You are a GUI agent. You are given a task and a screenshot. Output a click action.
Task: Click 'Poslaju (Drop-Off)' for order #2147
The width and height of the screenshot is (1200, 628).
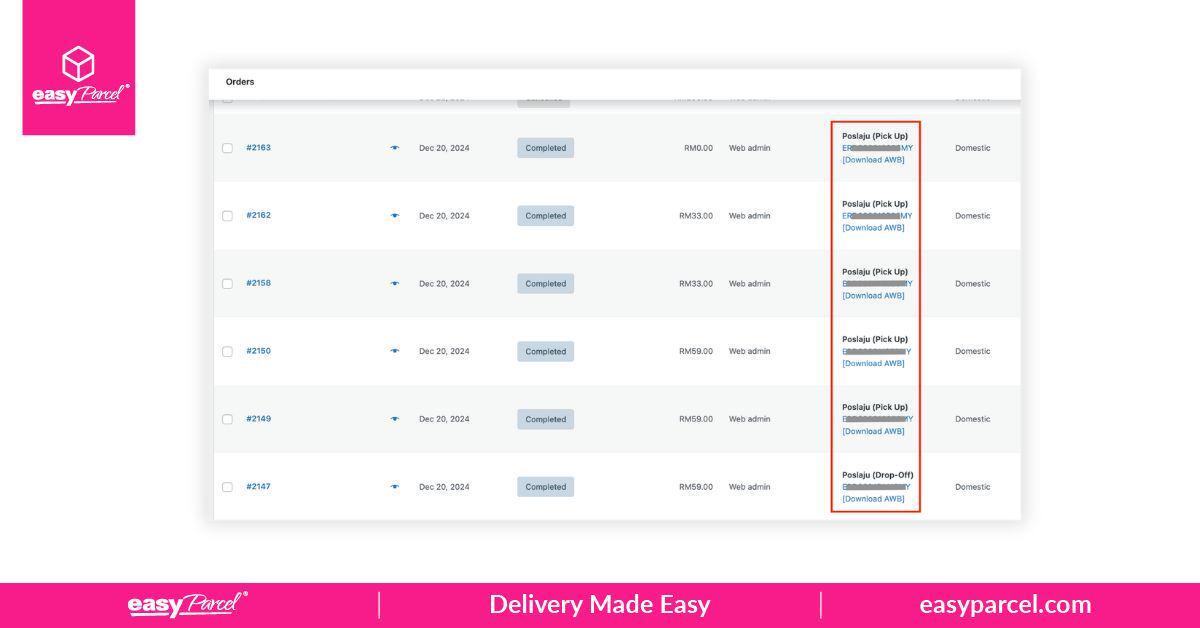(x=878, y=475)
